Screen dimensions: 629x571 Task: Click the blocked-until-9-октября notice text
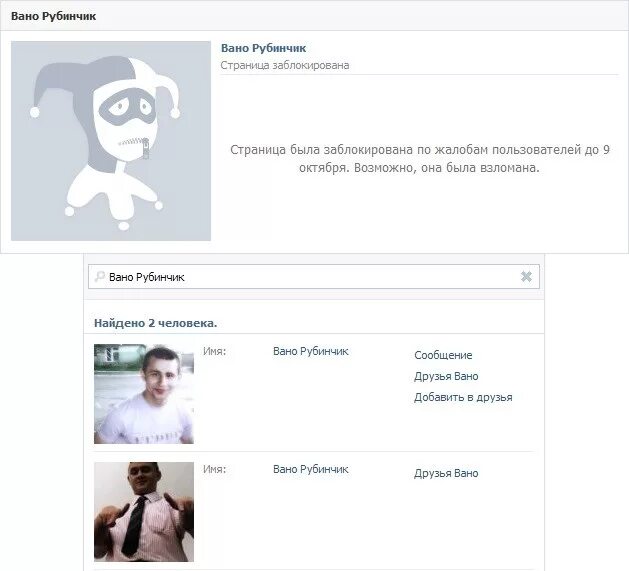click(x=420, y=158)
